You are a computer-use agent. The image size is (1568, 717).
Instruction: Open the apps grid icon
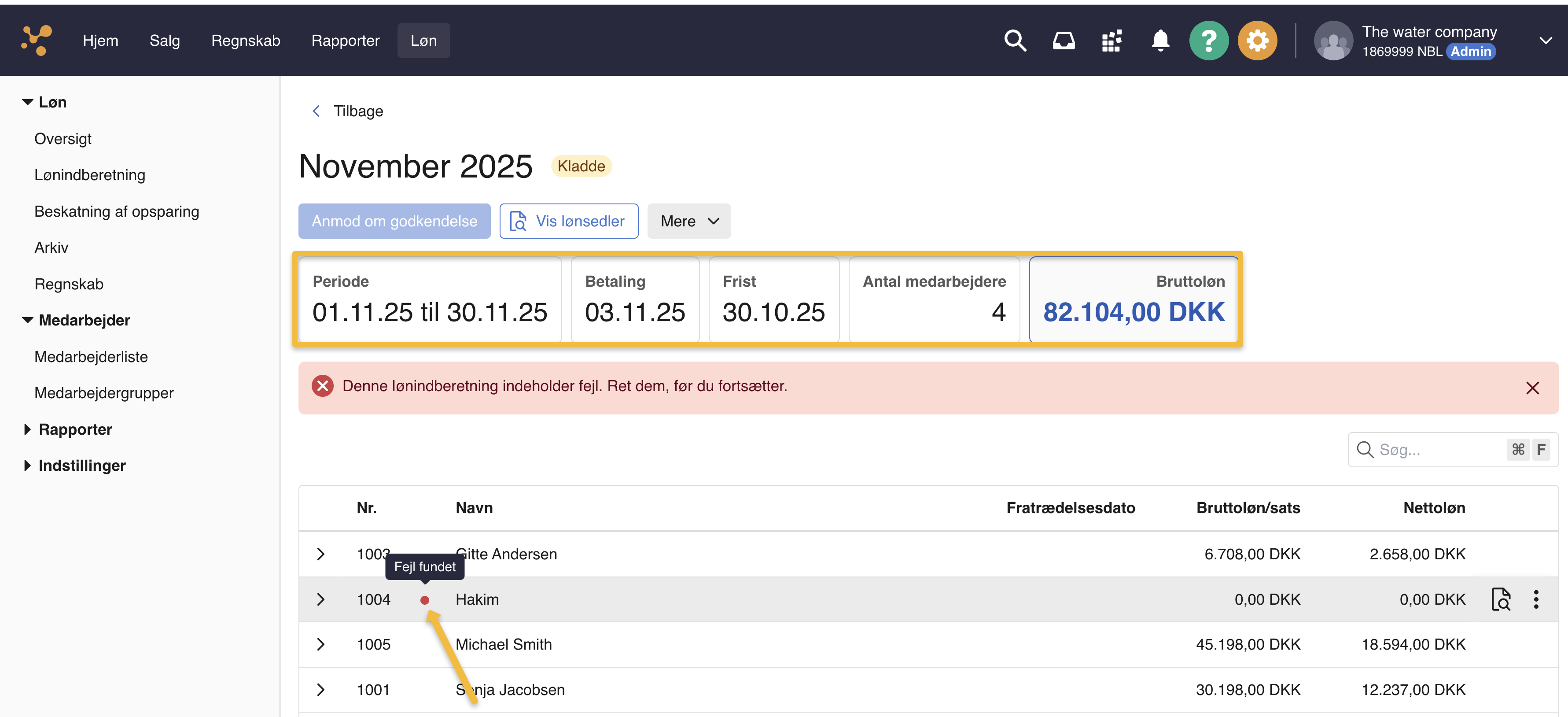(1112, 41)
